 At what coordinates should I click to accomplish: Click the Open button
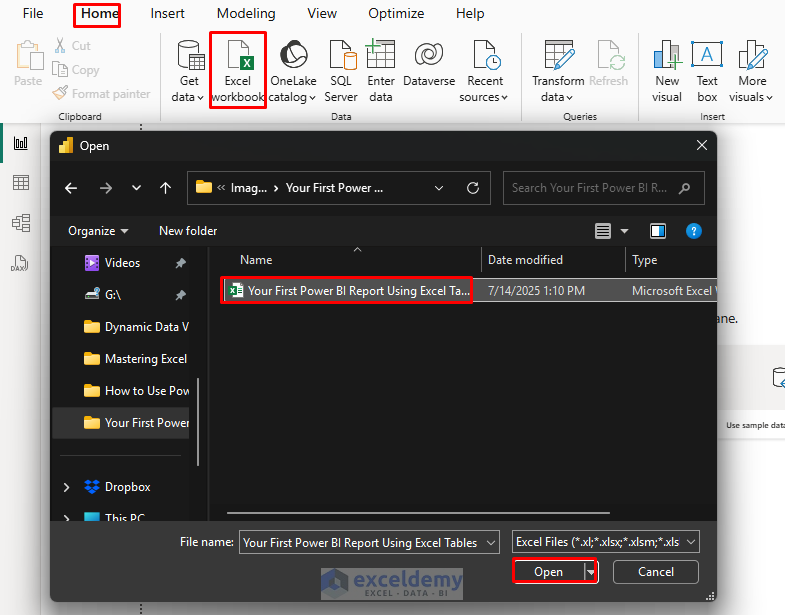[x=549, y=572]
